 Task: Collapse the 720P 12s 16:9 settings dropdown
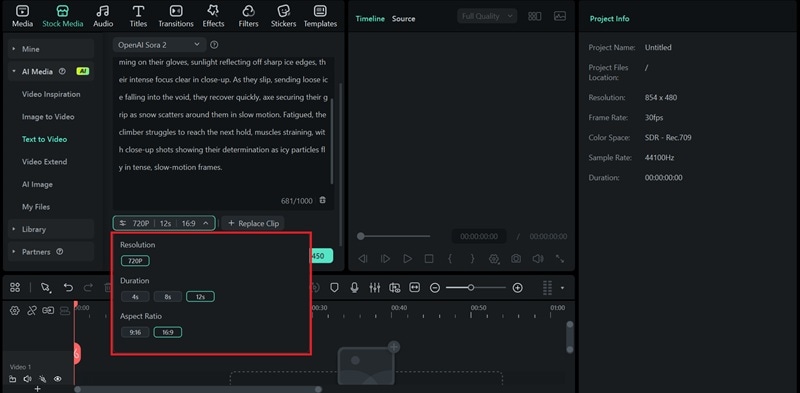(x=164, y=223)
